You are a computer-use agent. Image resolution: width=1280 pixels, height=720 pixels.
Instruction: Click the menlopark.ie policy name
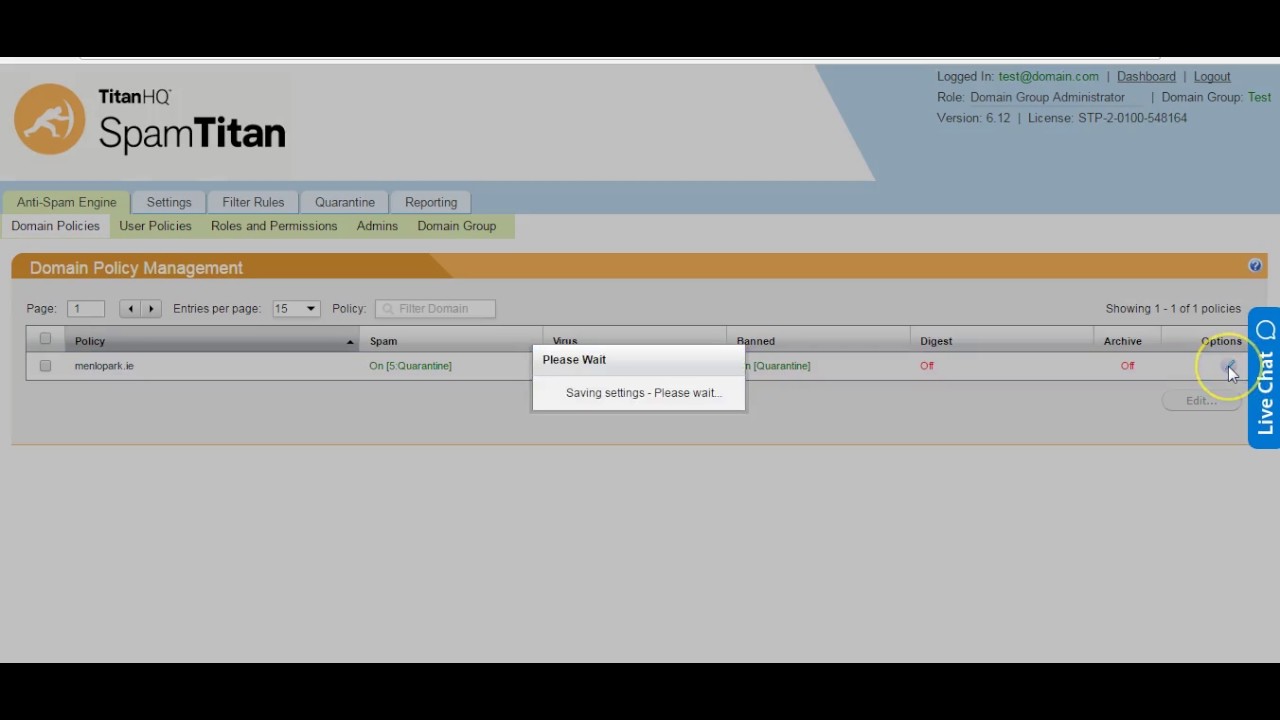104,366
